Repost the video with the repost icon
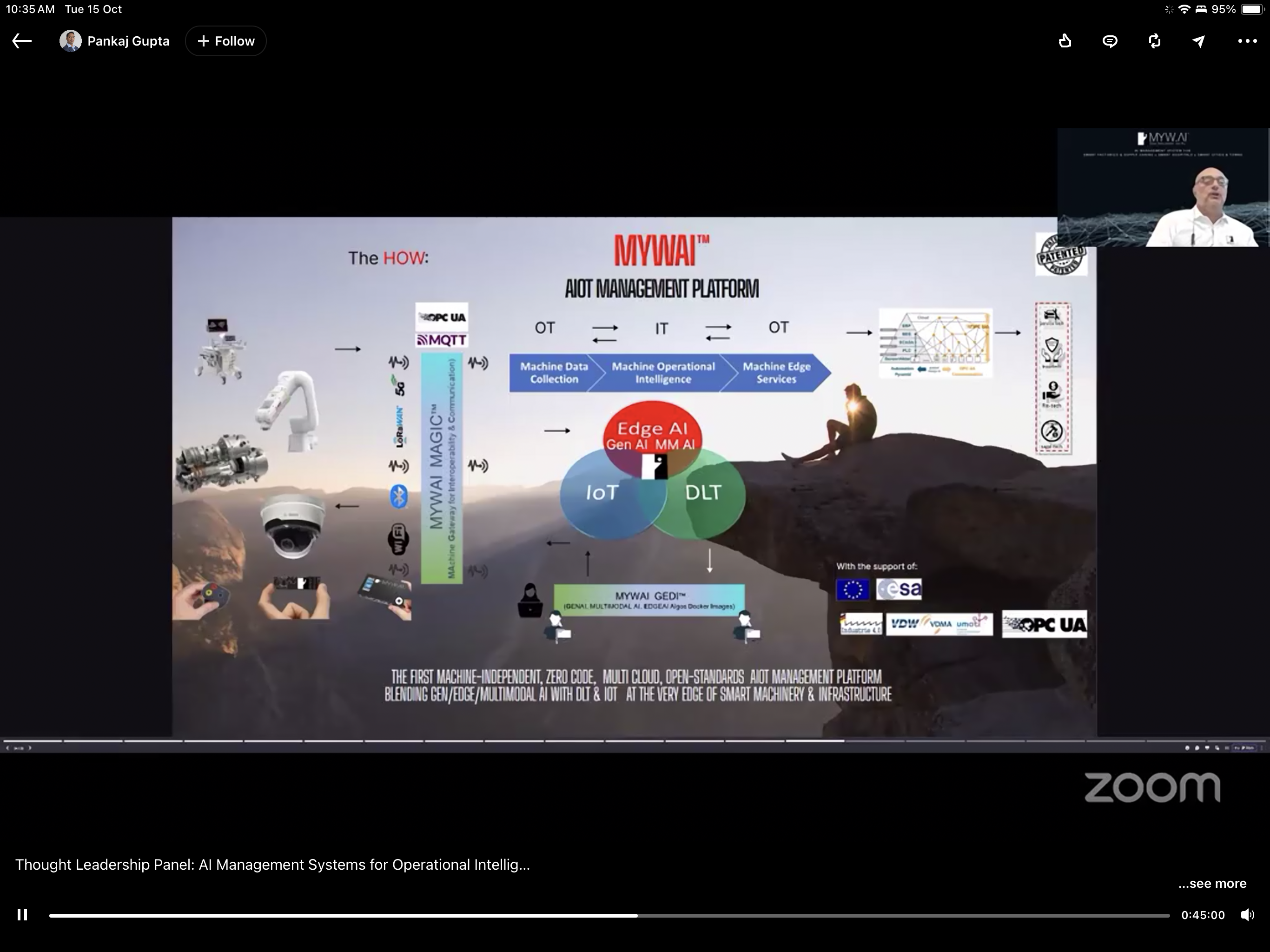The image size is (1270, 952). [x=1155, y=41]
